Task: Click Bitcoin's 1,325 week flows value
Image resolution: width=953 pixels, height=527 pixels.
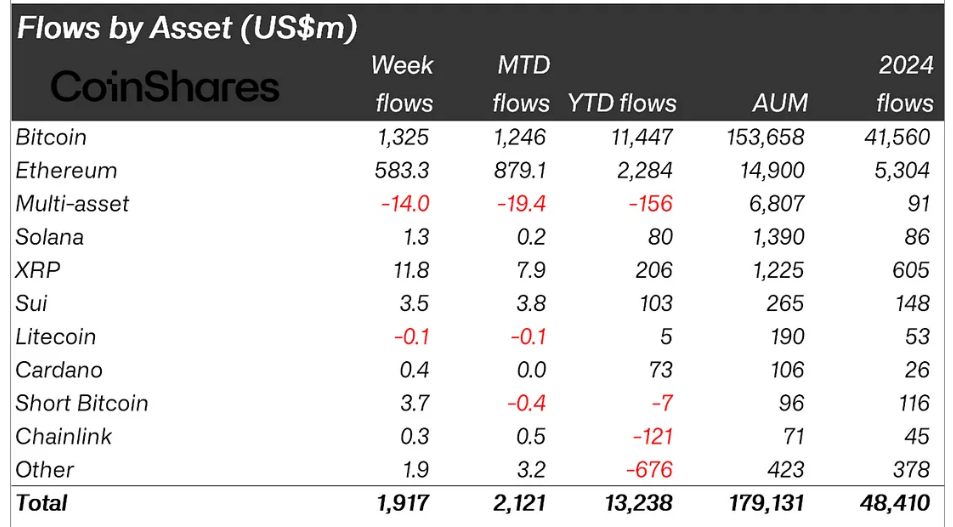Action: pos(405,137)
